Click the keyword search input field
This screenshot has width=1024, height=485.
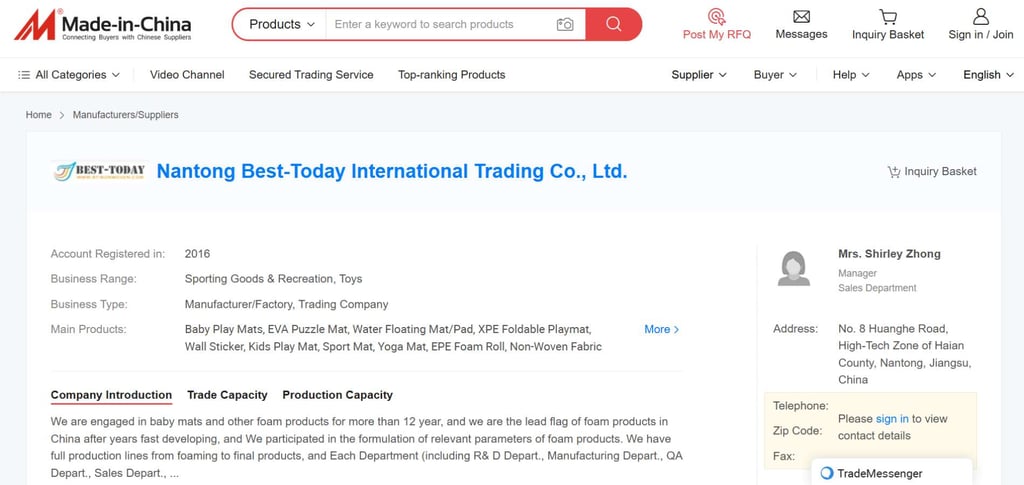coord(441,25)
